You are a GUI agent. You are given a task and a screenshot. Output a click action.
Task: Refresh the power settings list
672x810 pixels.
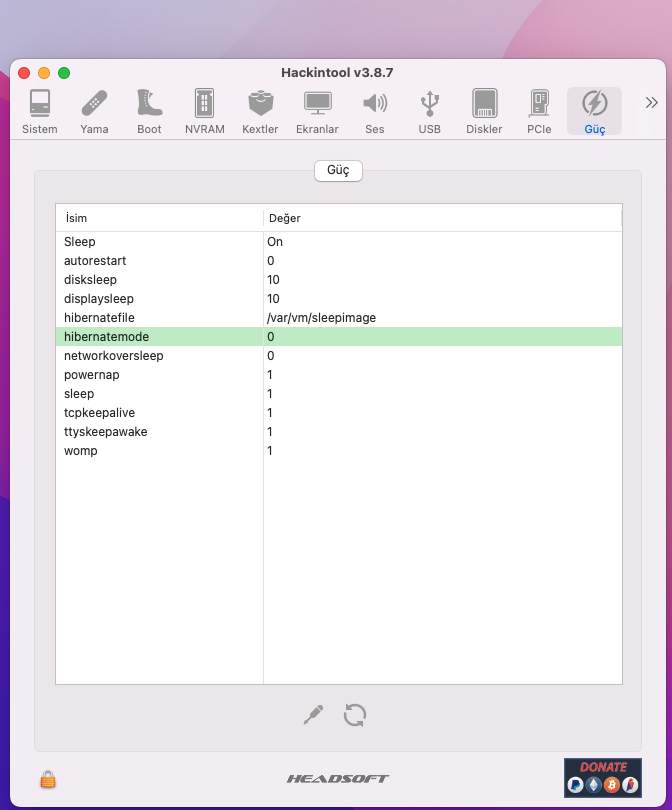[x=355, y=715]
